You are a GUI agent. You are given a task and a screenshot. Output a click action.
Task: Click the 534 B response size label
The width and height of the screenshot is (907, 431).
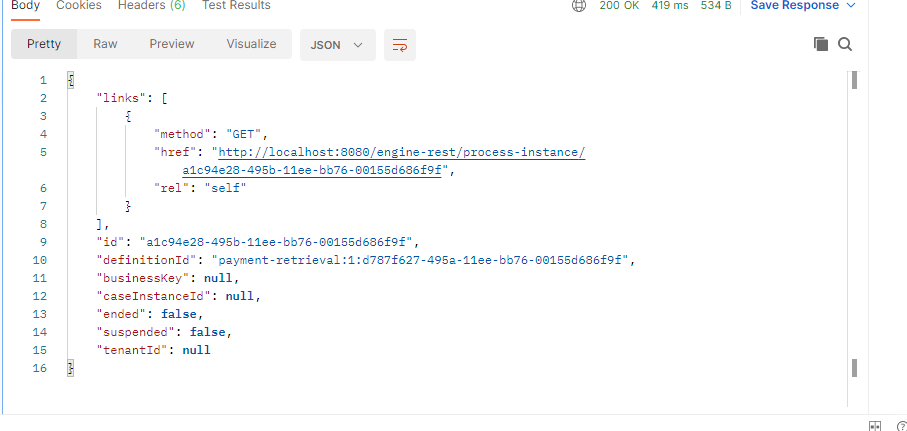715,5
